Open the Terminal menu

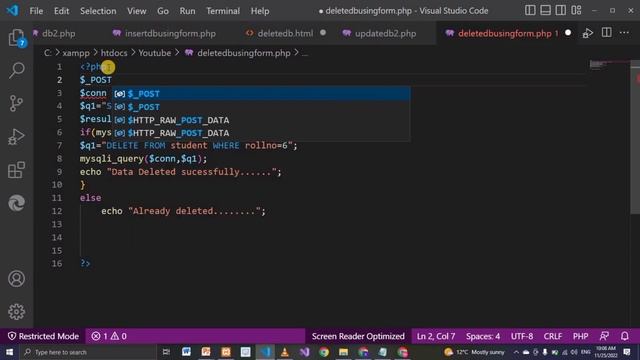[x=223, y=11]
